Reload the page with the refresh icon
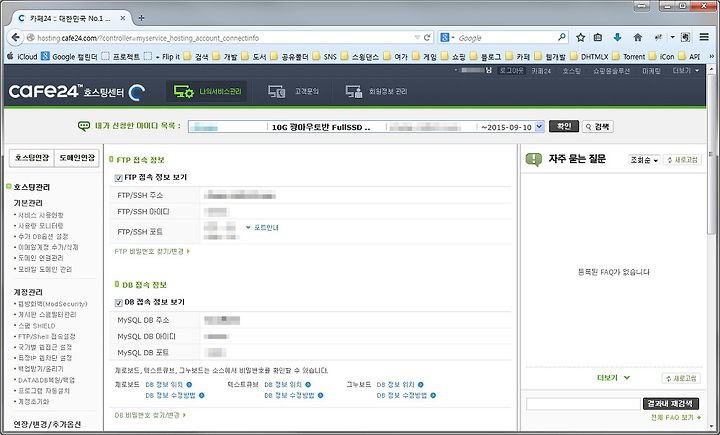 pyautogui.click(x=427, y=37)
